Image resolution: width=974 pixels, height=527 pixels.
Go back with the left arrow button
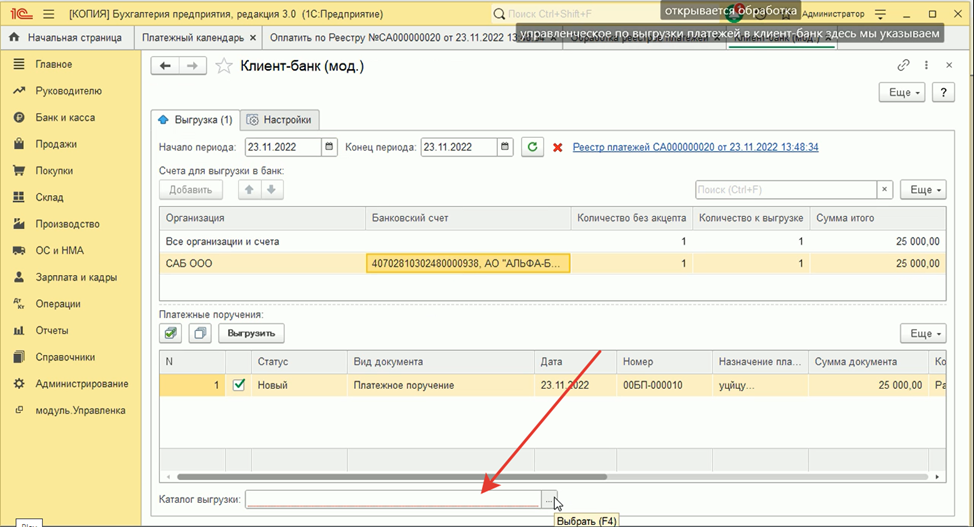click(x=165, y=66)
